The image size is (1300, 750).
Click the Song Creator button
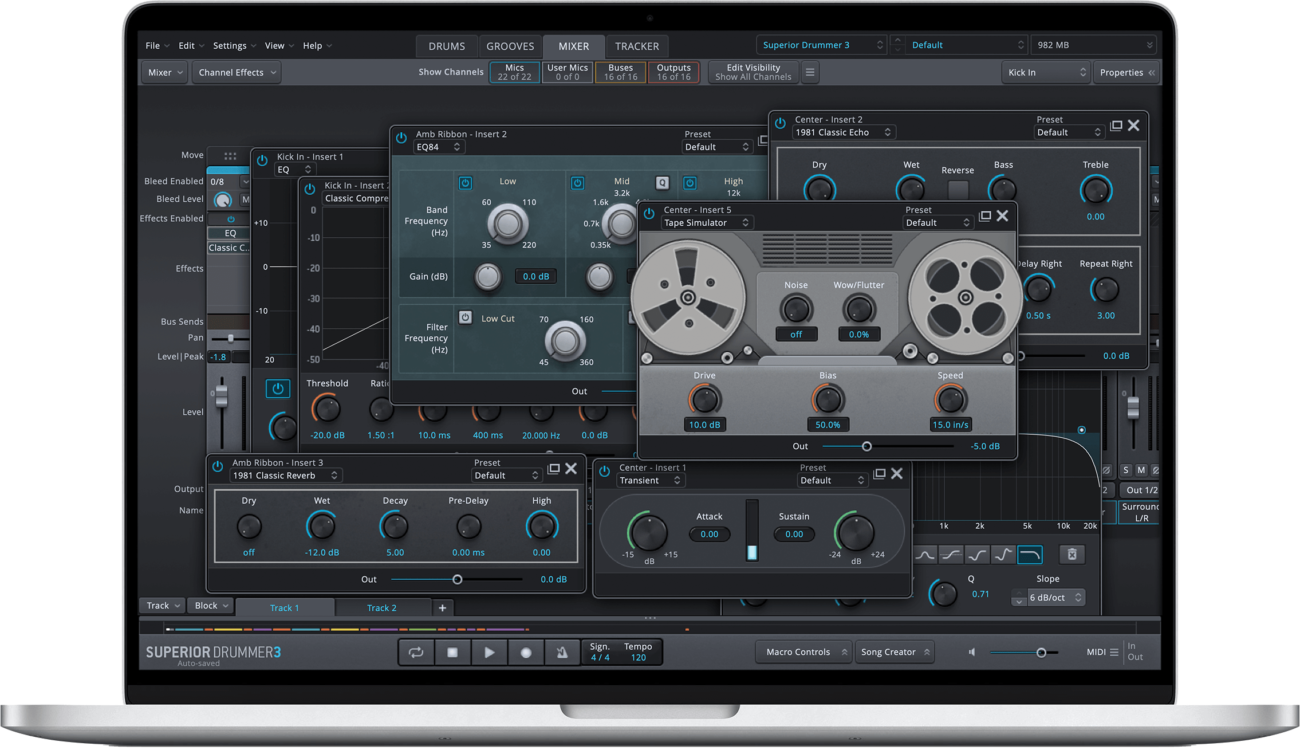pyautogui.click(x=895, y=652)
